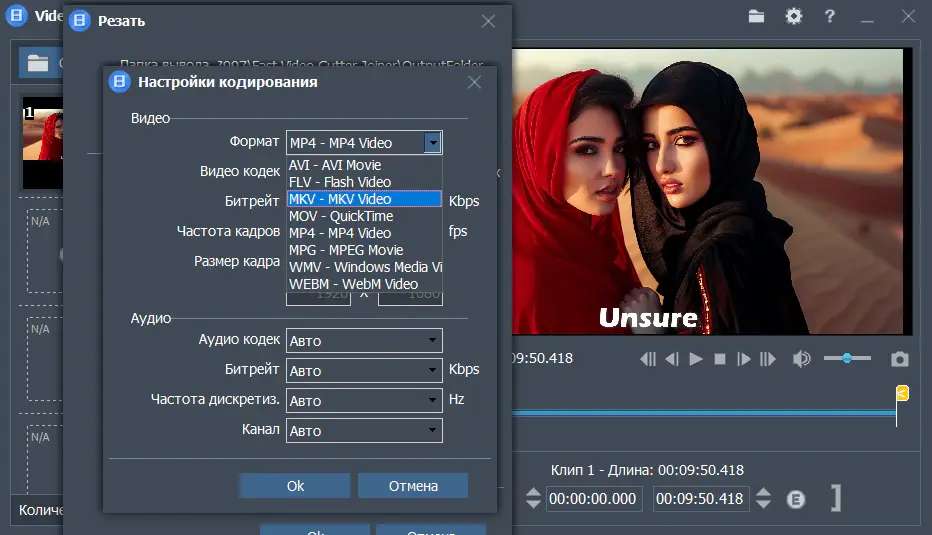Stop video playback
The height and width of the screenshot is (535, 932).
point(719,359)
